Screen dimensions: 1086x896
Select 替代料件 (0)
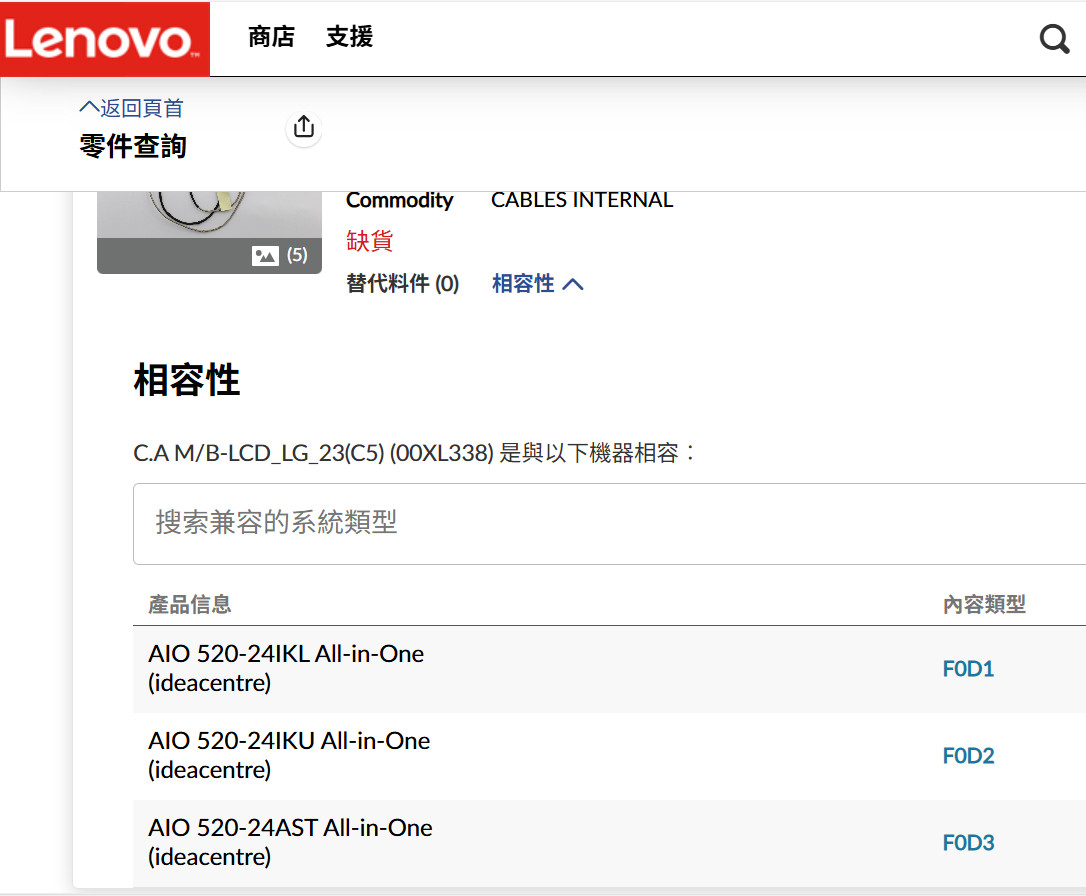[x=402, y=284]
